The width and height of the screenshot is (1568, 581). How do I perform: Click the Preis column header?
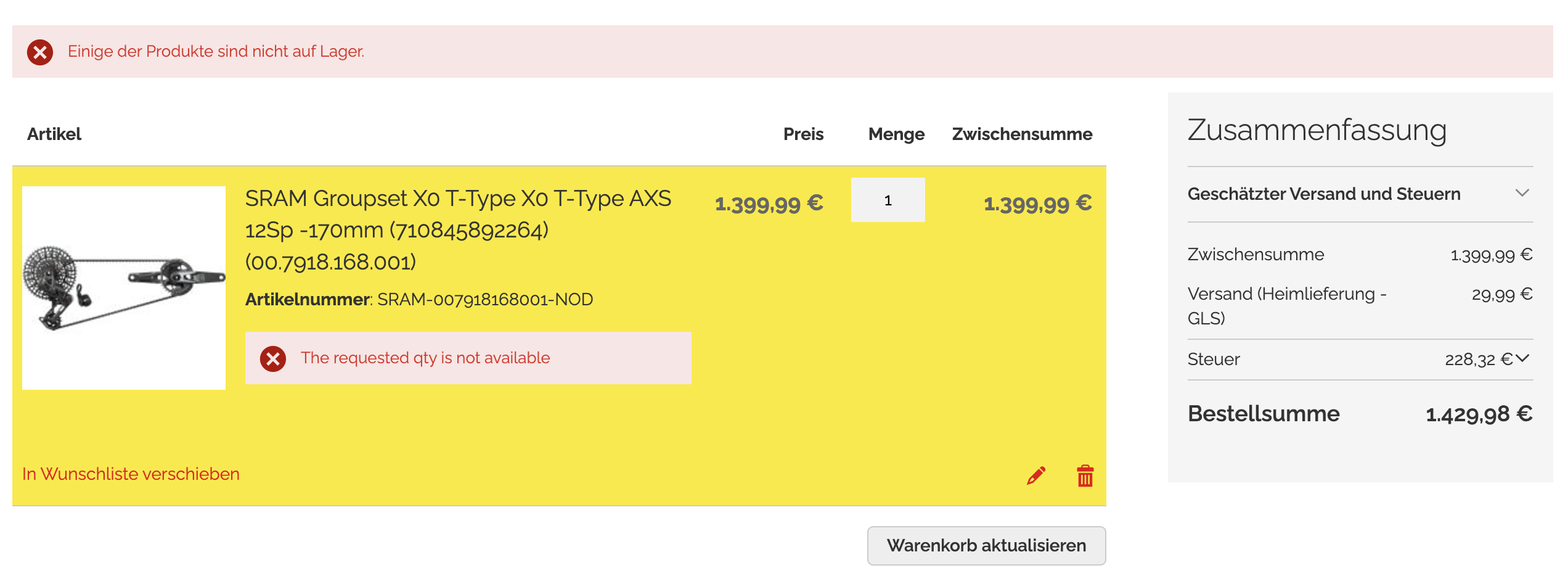802,134
